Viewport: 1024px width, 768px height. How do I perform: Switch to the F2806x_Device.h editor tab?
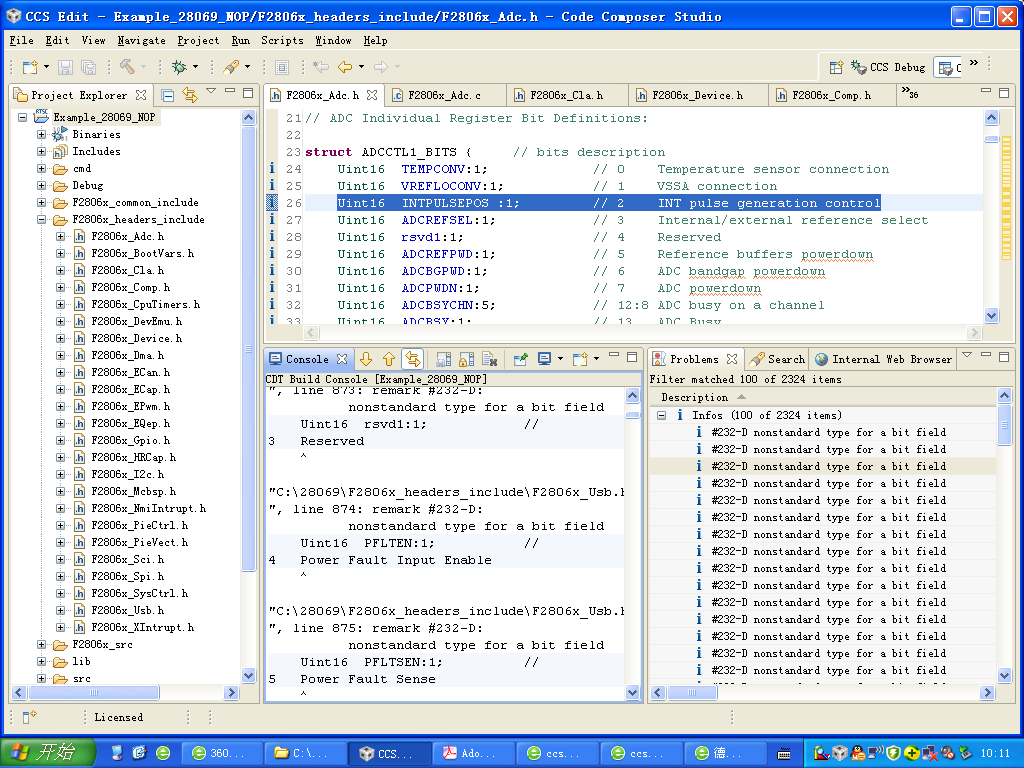click(696, 95)
